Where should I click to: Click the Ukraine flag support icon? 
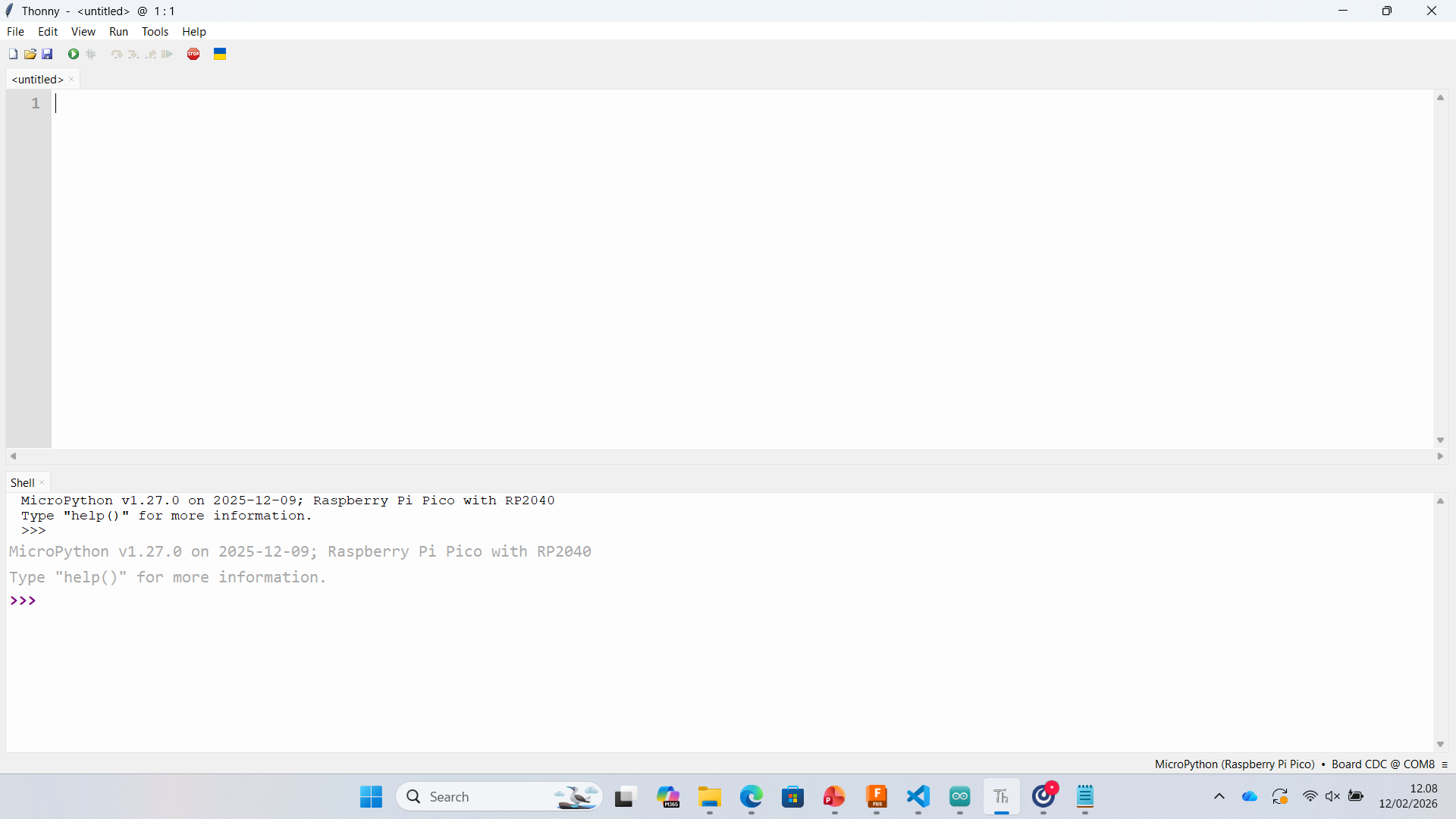(220, 54)
